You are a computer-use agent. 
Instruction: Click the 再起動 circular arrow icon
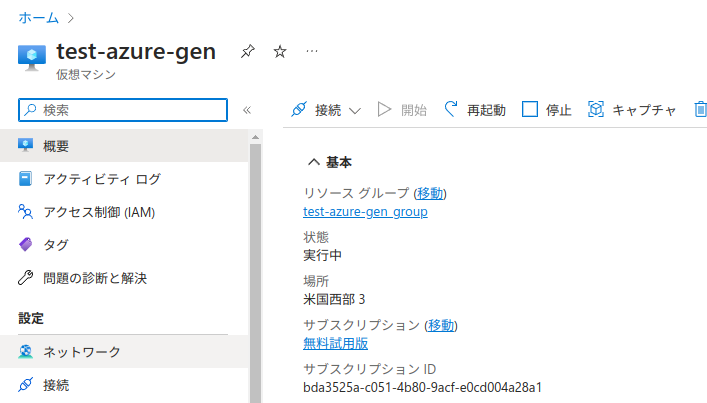pyautogui.click(x=450, y=109)
